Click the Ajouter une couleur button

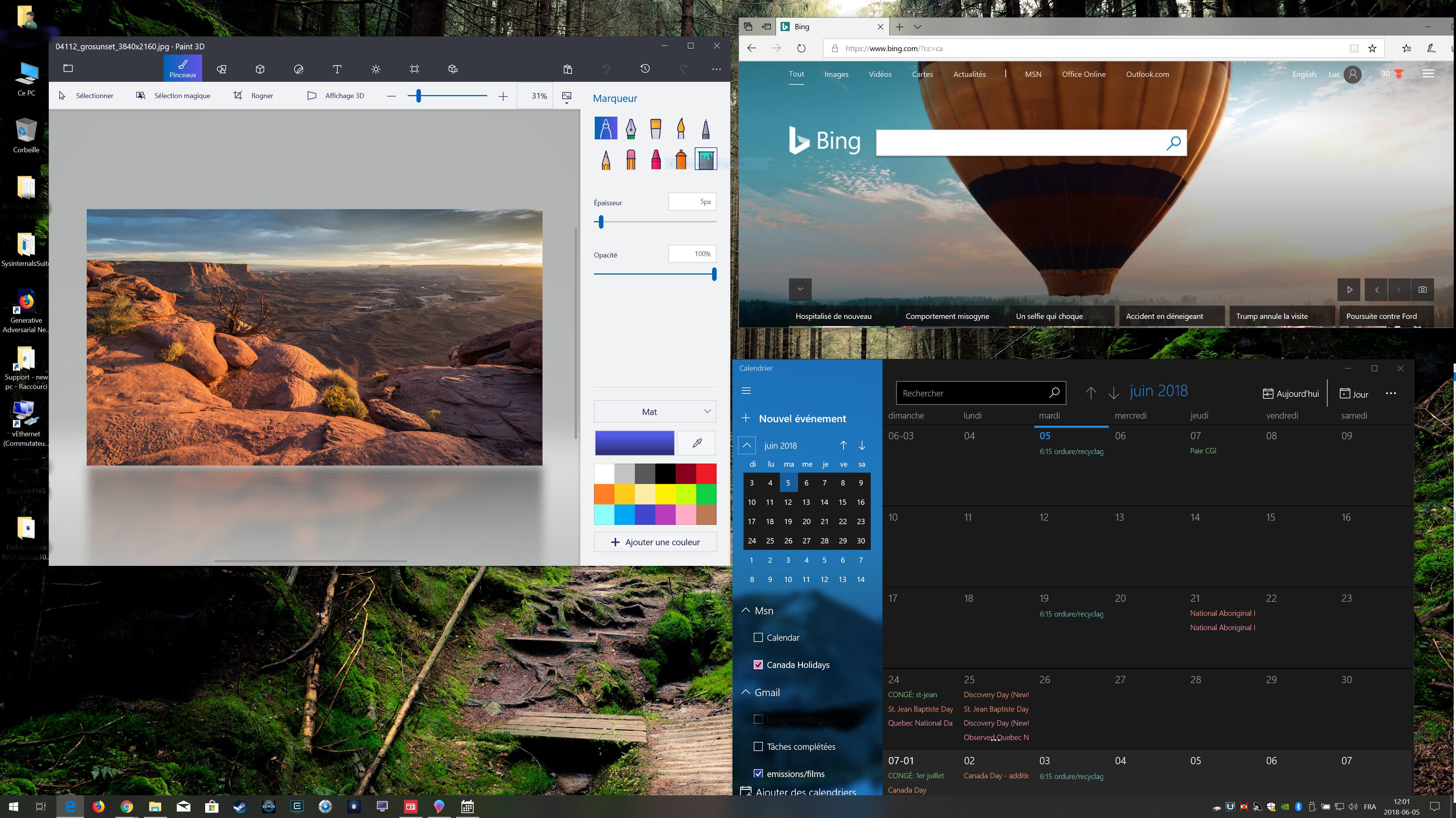coord(655,542)
